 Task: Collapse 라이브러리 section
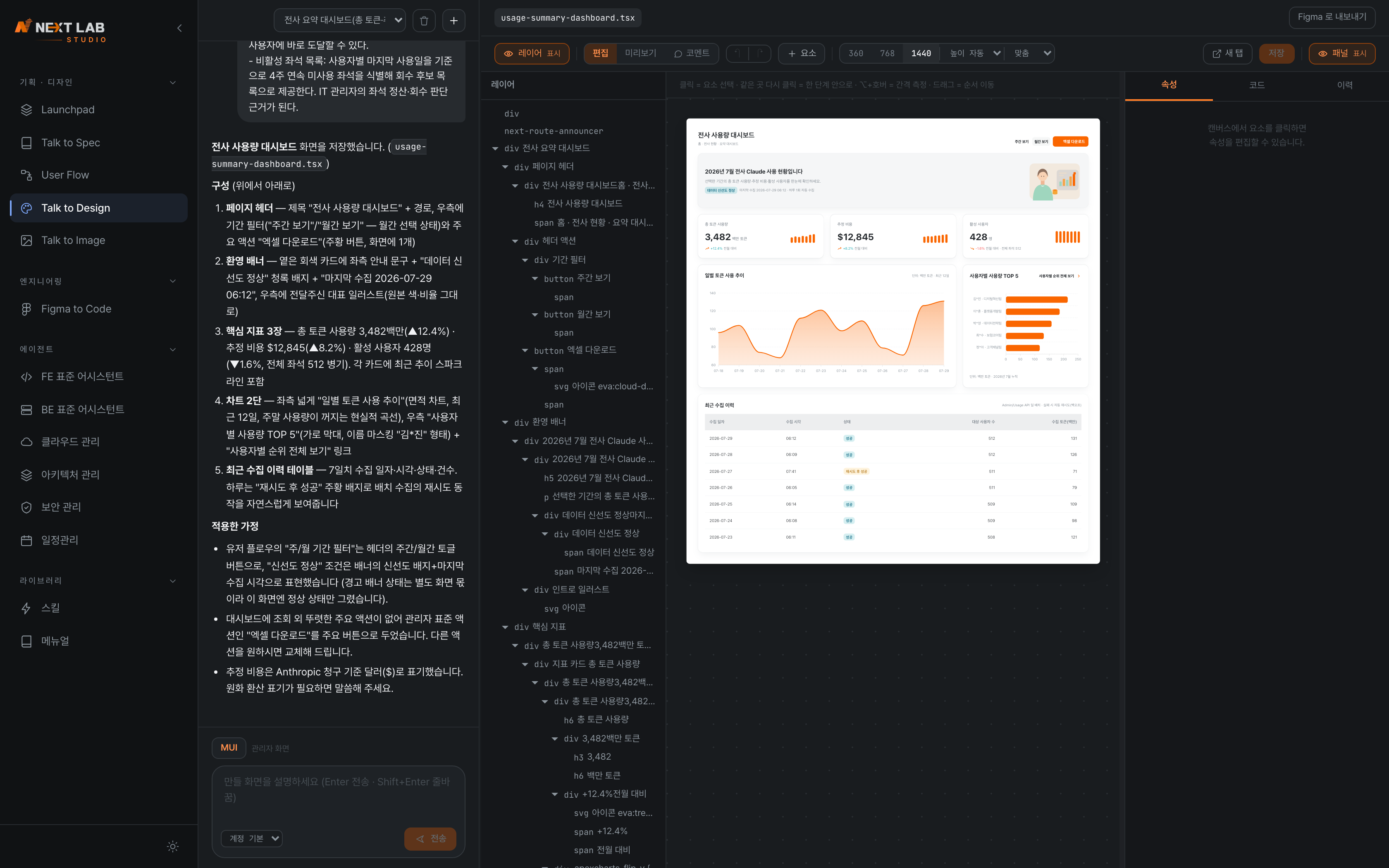(98, 580)
